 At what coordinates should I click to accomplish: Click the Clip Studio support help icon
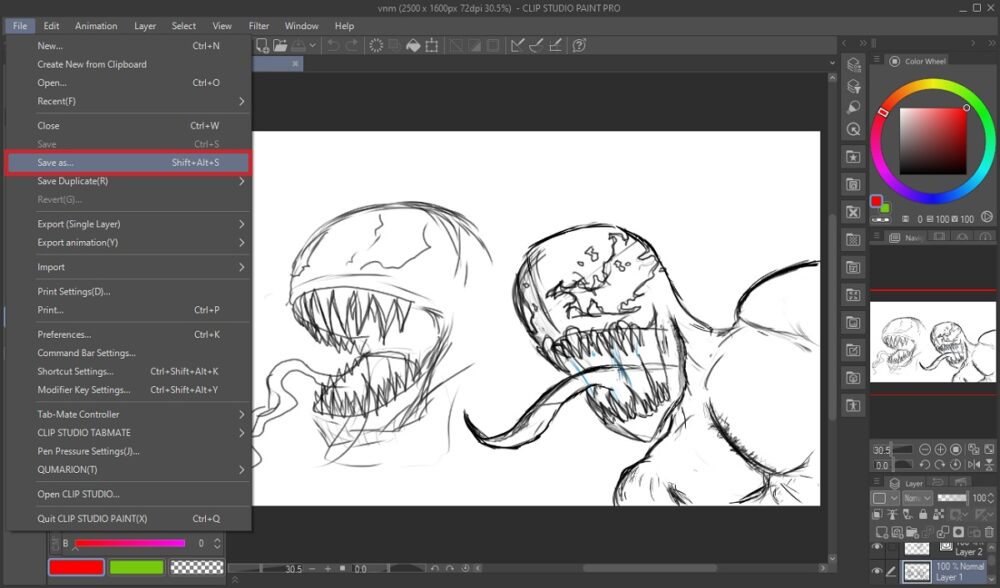pyautogui.click(x=579, y=46)
